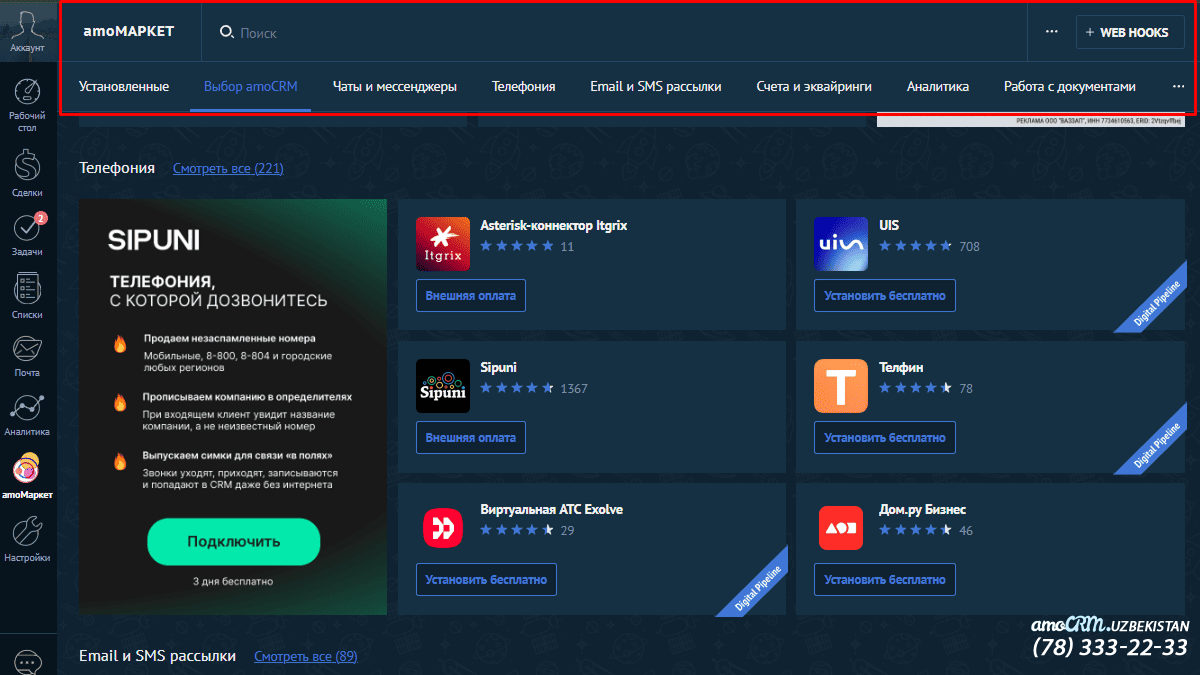Switch to the Установленные tab

tap(124, 86)
